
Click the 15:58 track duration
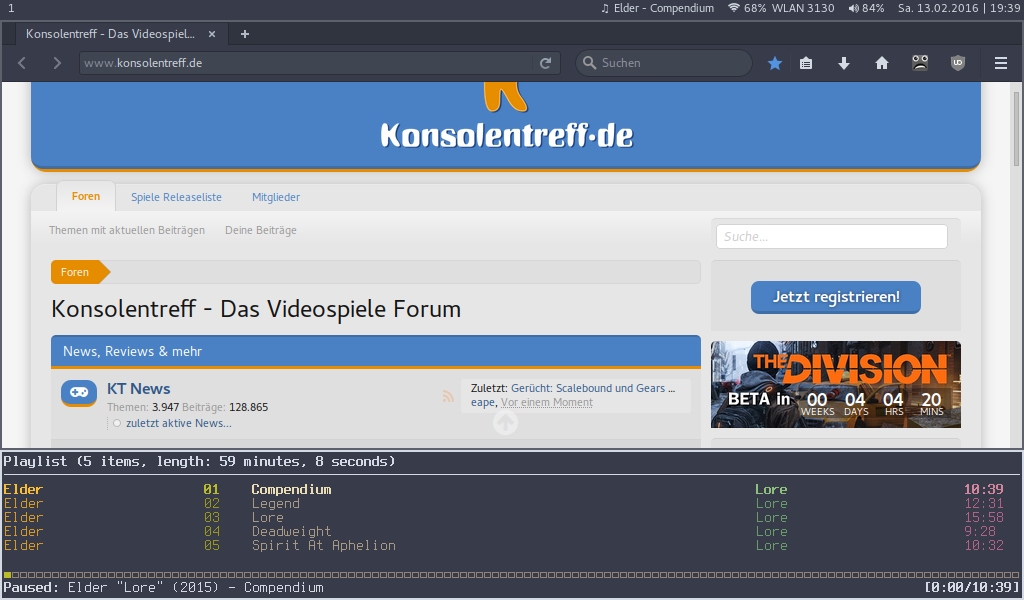pos(984,517)
